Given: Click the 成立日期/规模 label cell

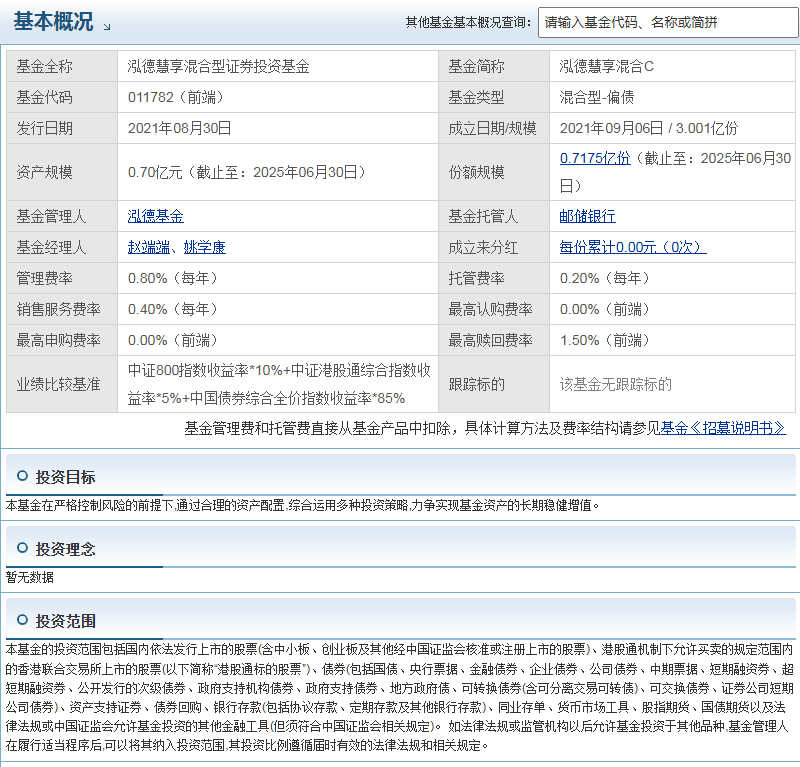Looking at the screenshot, I should 494,128.
